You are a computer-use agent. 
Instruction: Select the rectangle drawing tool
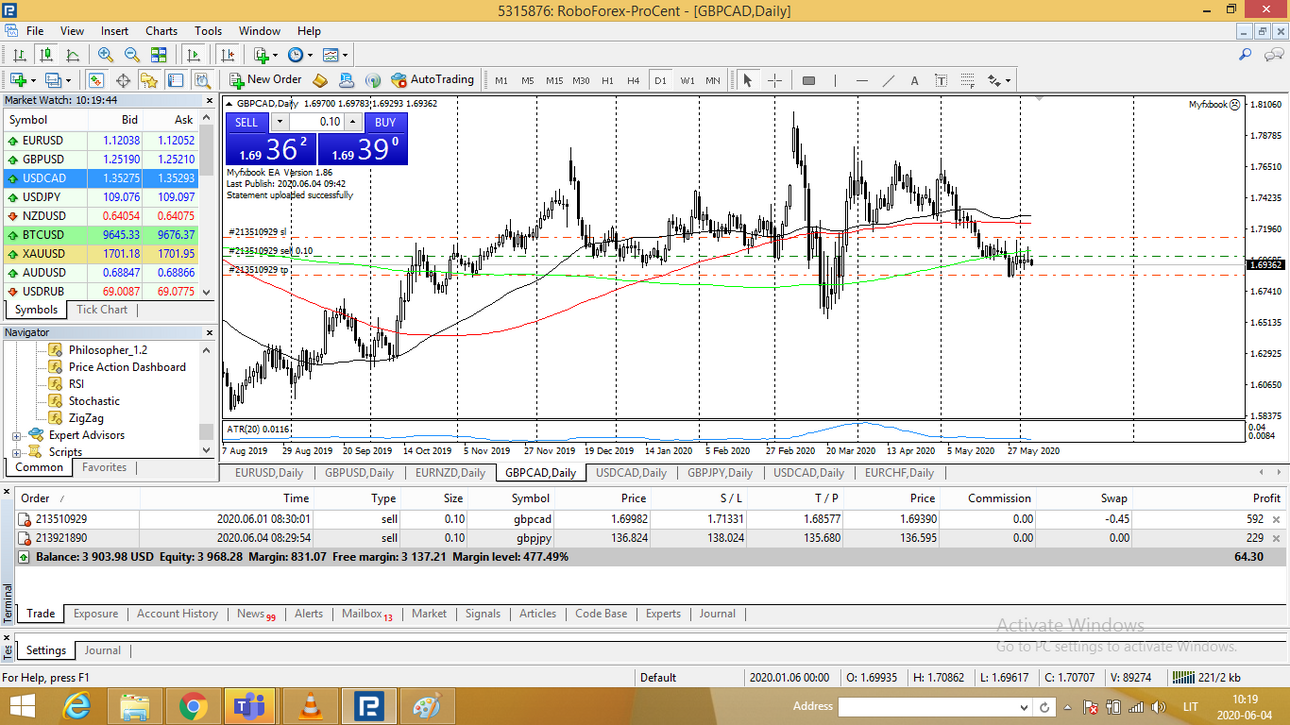(809, 80)
